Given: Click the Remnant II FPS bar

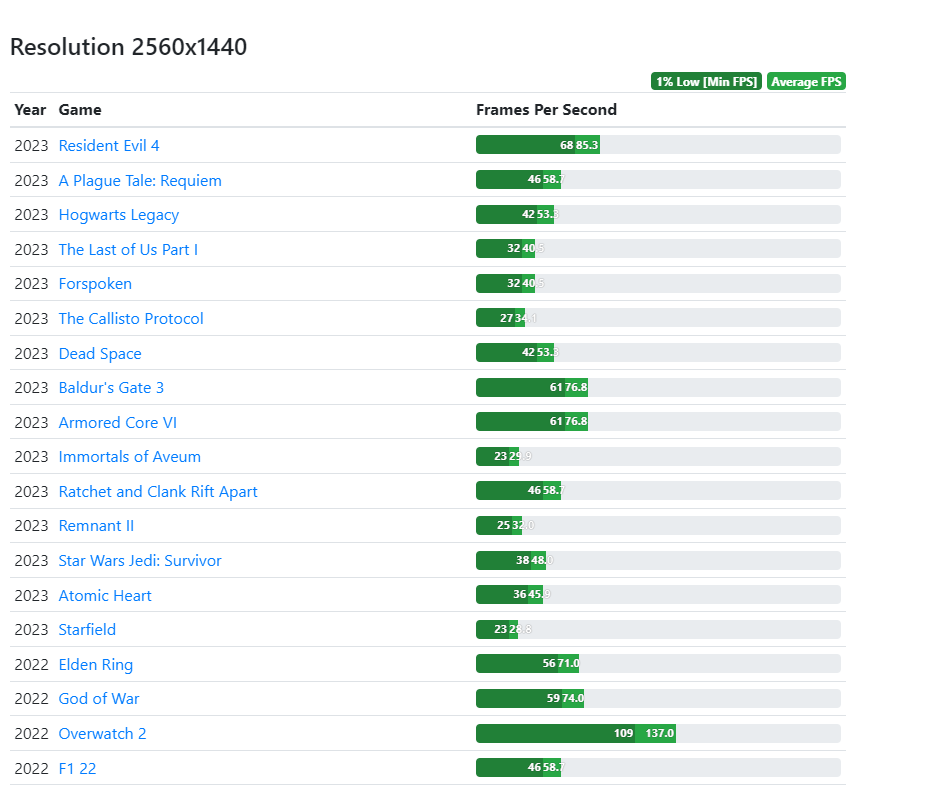Looking at the screenshot, I should point(658,526).
